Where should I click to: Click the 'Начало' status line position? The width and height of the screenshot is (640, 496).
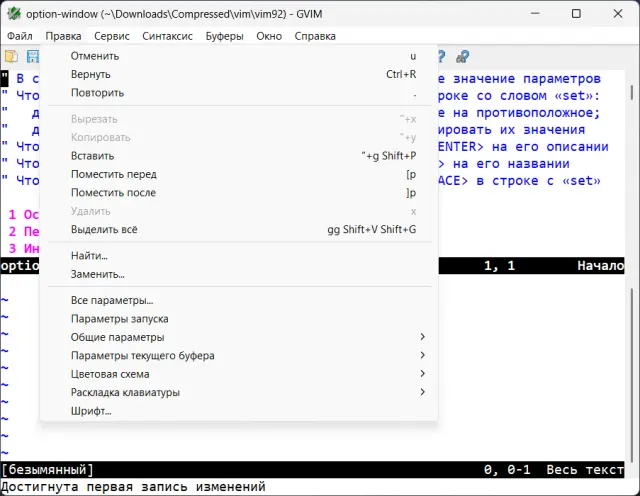[600, 266]
